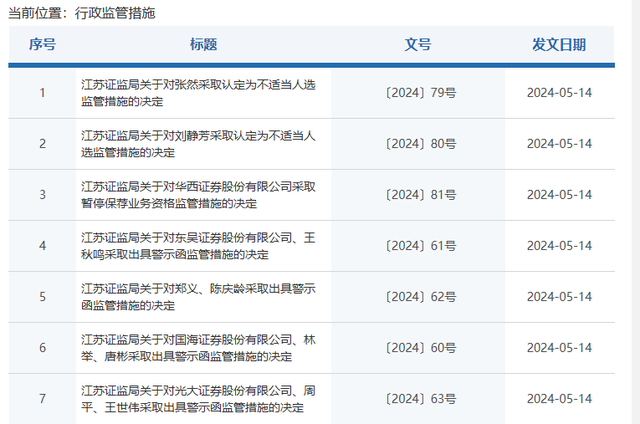640x424 pixels.
Task: Click serial number 6 cell
Action: tap(42, 348)
